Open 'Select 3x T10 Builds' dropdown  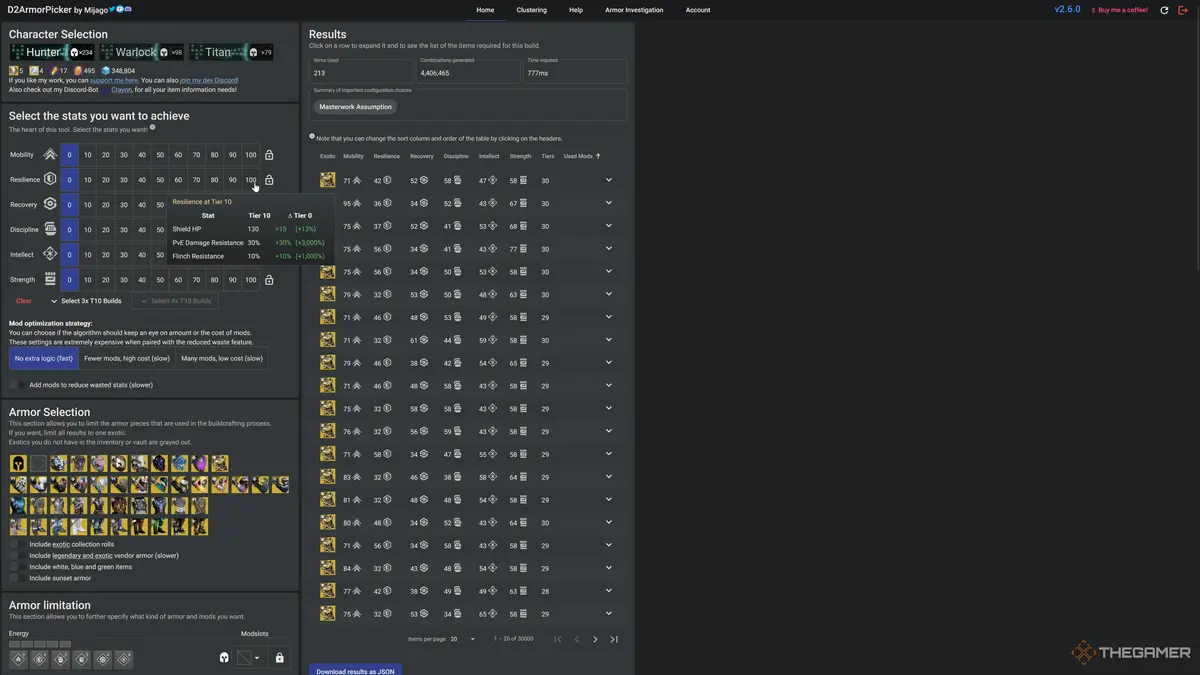(87, 301)
